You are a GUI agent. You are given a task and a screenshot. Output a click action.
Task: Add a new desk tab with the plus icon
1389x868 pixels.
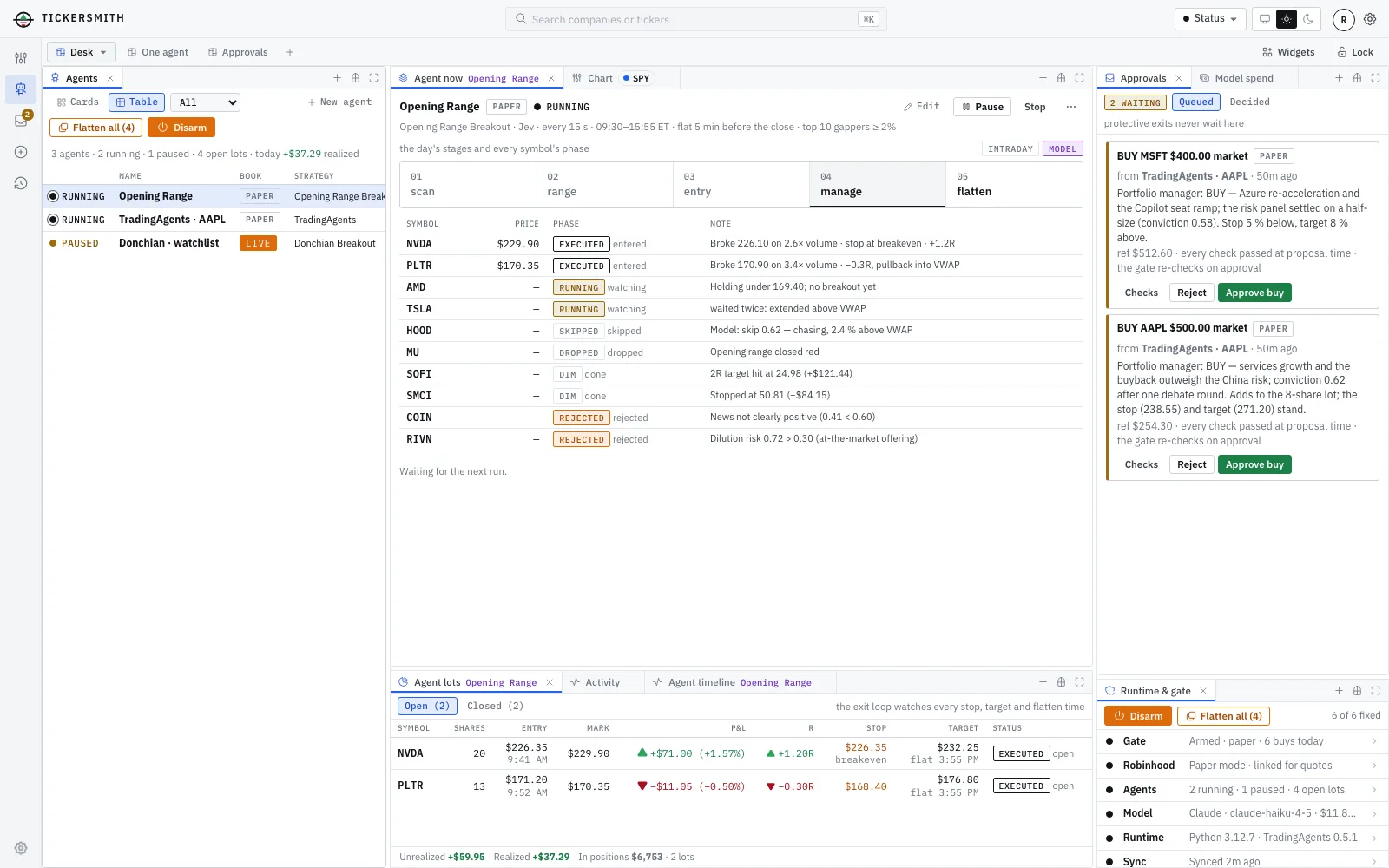290,52
